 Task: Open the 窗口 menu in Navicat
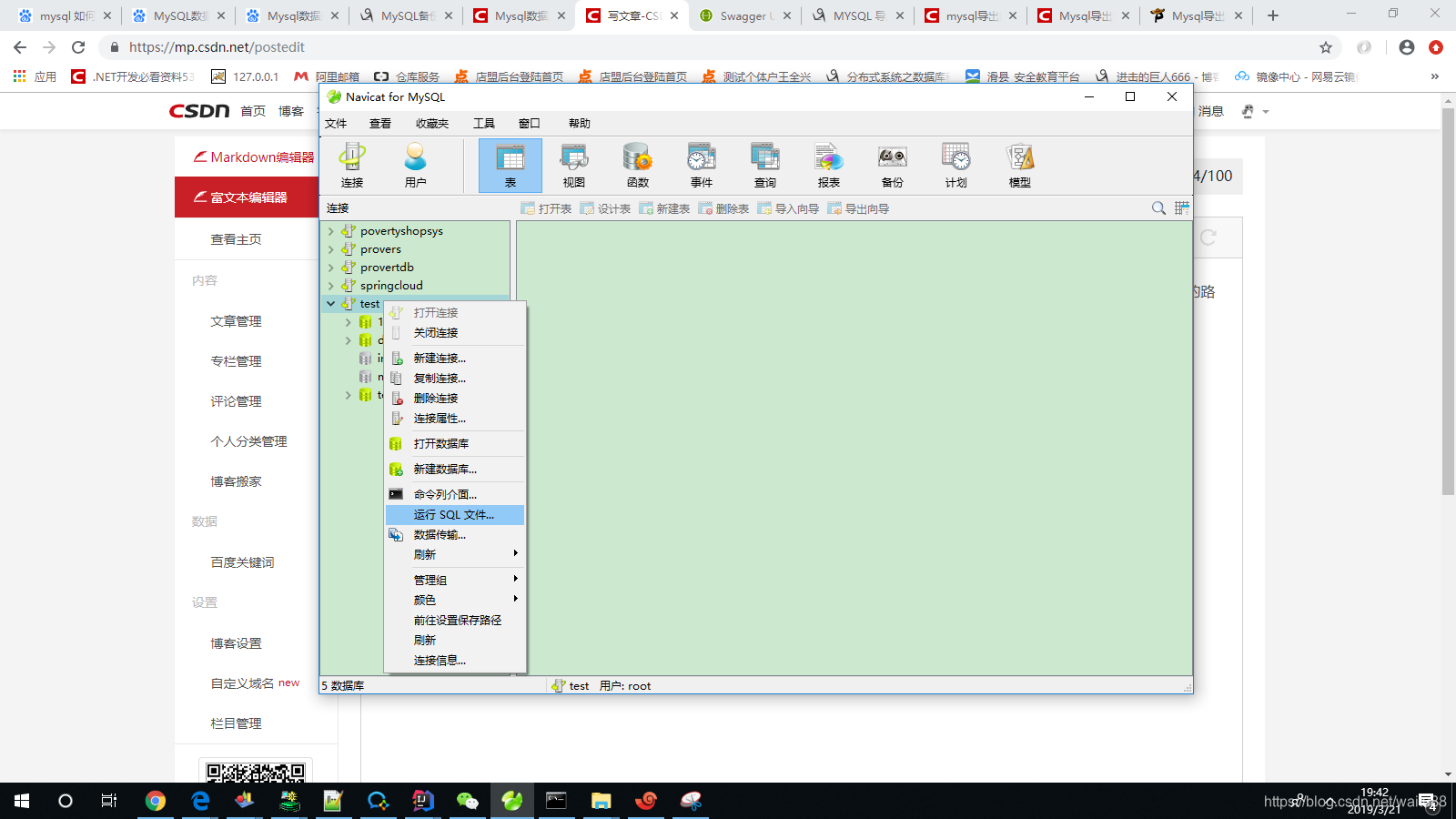click(530, 124)
